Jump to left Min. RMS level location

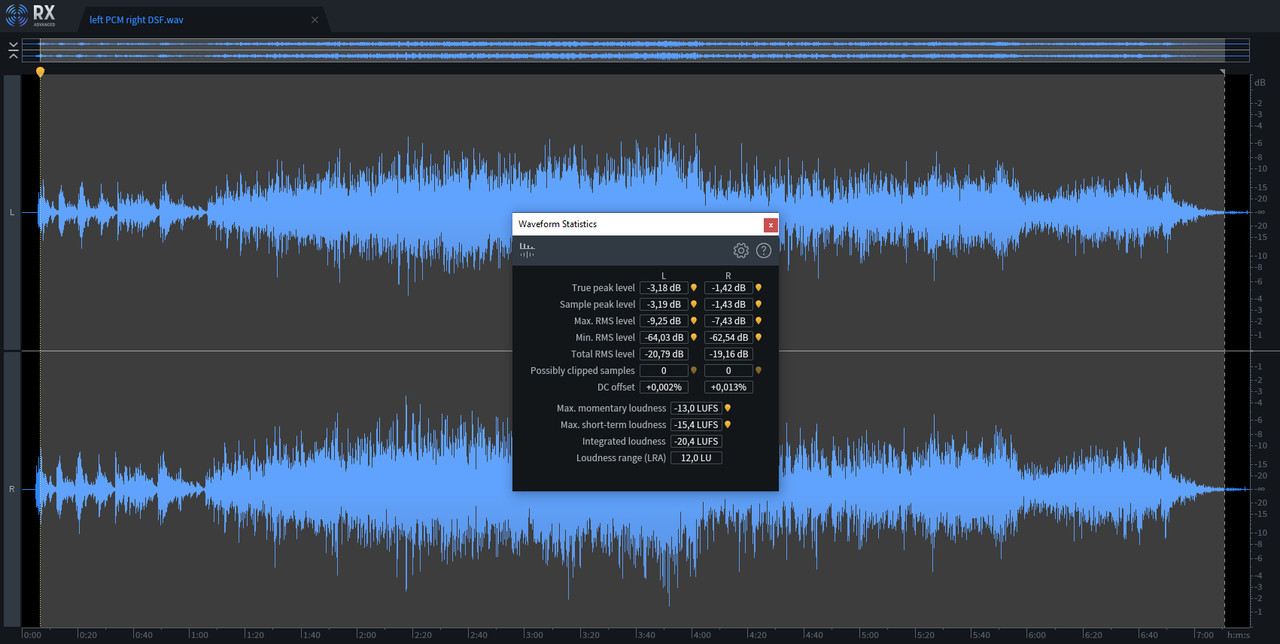click(x=694, y=337)
